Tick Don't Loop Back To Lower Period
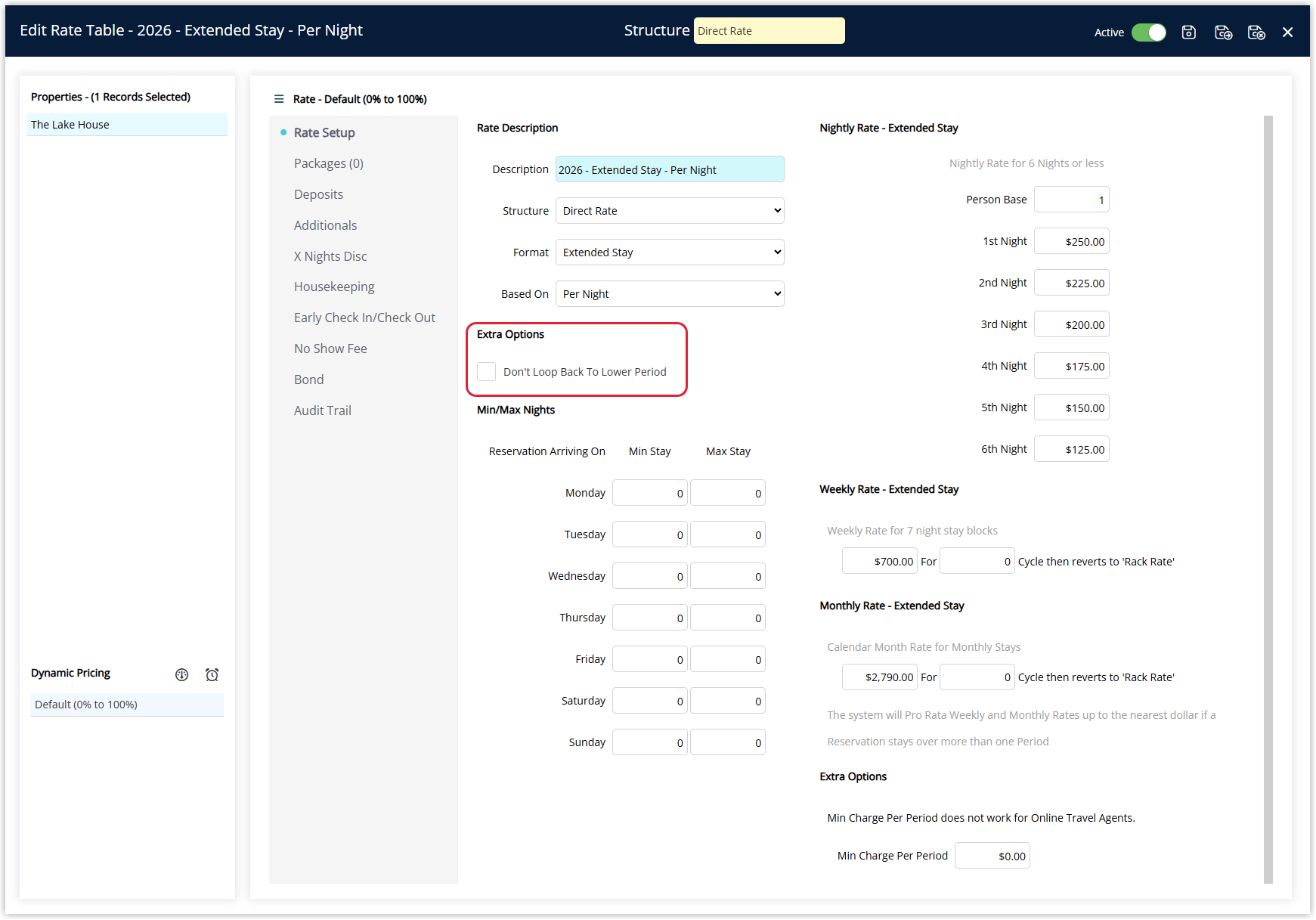The height and width of the screenshot is (920, 1316). (x=487, y=371)
